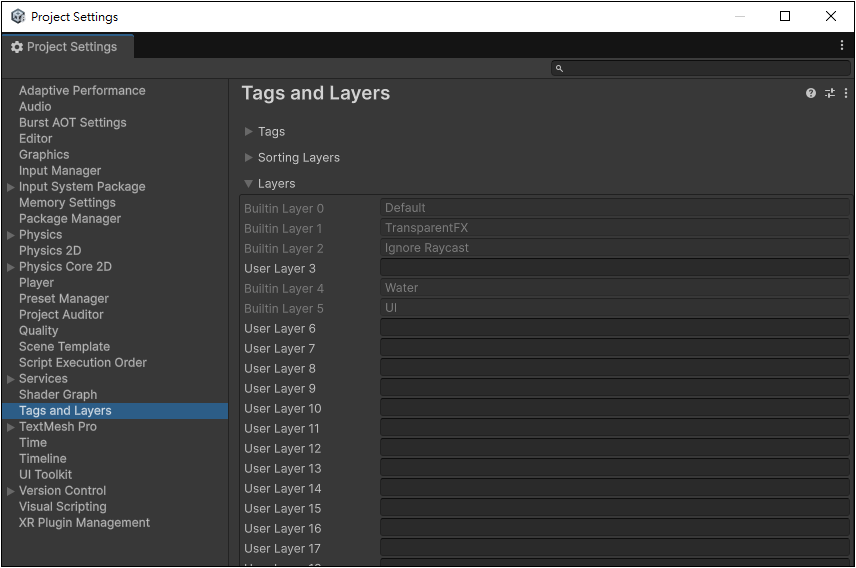Select Scene Template category
The image size is (856, 568).
pyautogui.click(x=64, y=347)
